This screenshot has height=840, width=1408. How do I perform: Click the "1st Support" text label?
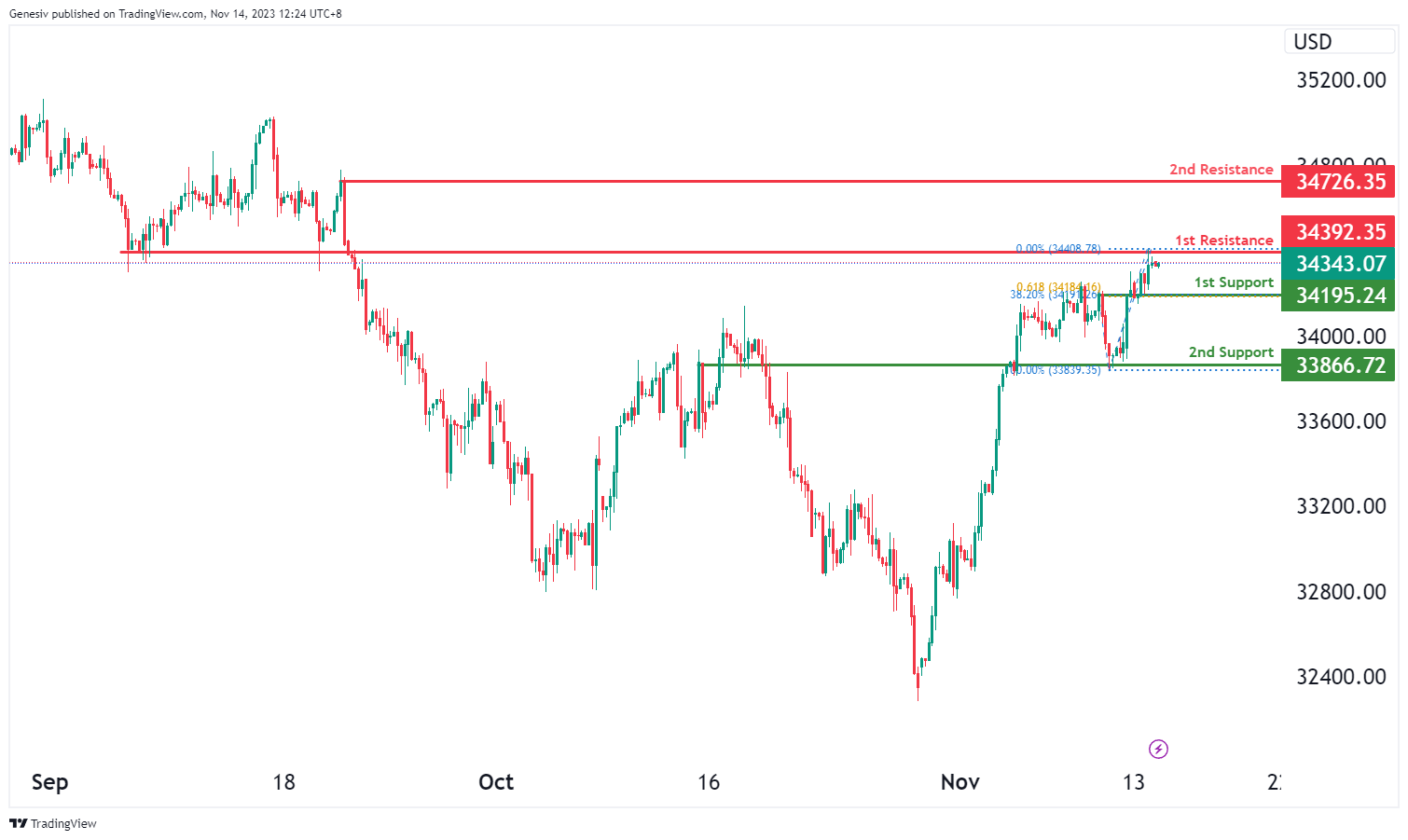1234,282
